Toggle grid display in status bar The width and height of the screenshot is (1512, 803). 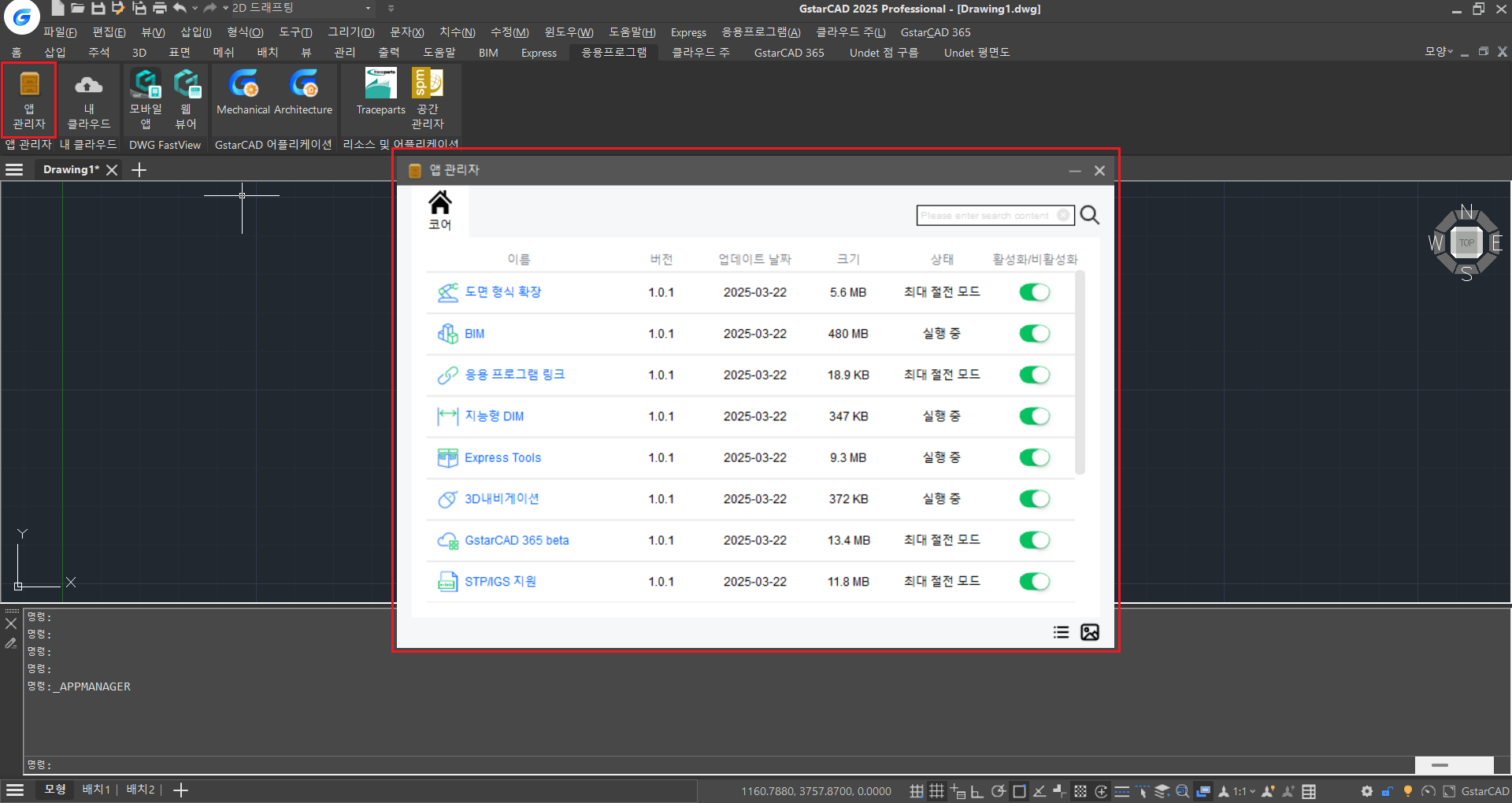[936, 791]
